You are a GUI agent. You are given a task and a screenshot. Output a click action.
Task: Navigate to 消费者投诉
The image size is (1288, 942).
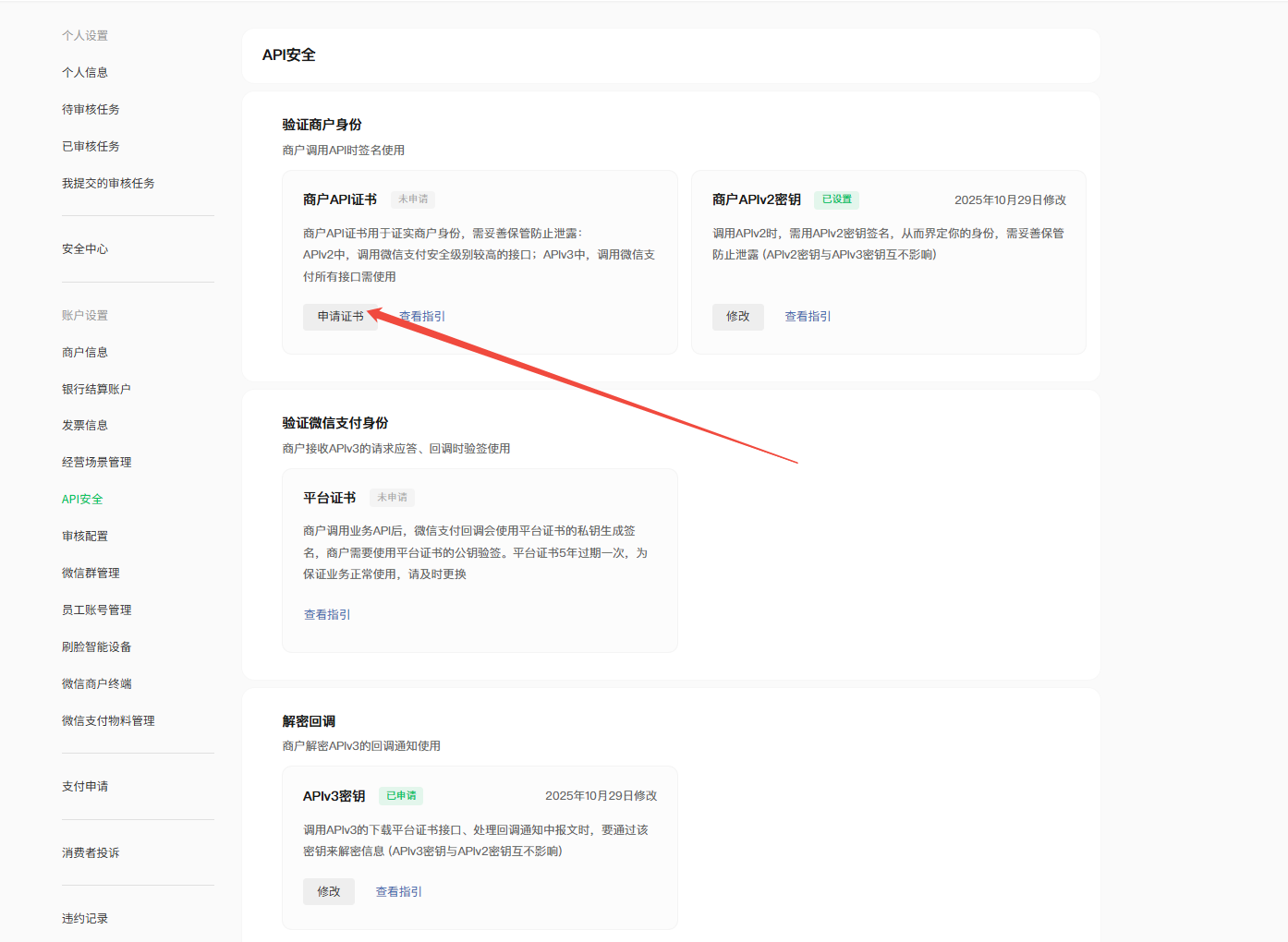91,853
